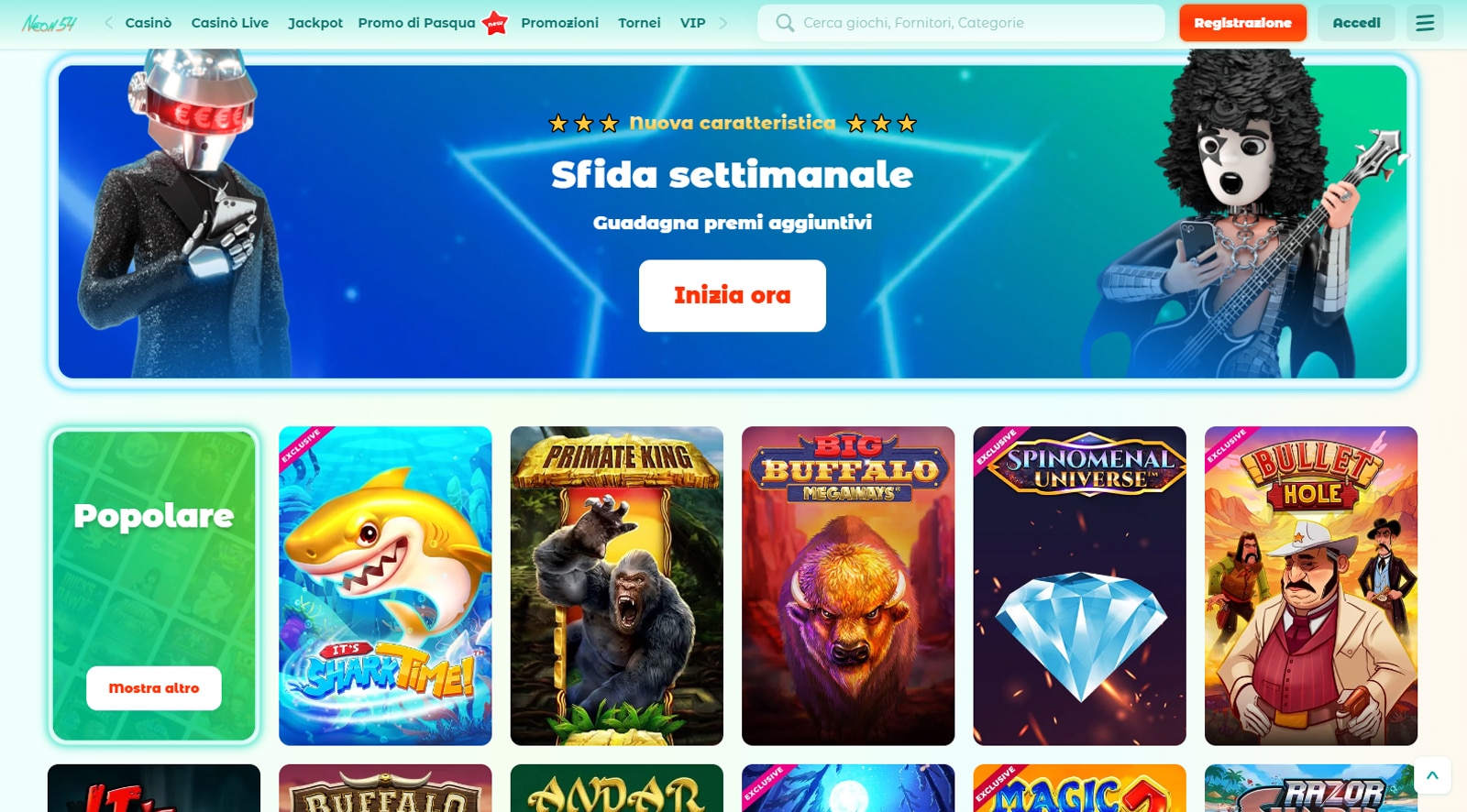This screenshot has height=812, width=1467.
Task: Navigate menu left with the chevron arrow
Action: pos(108,23)
